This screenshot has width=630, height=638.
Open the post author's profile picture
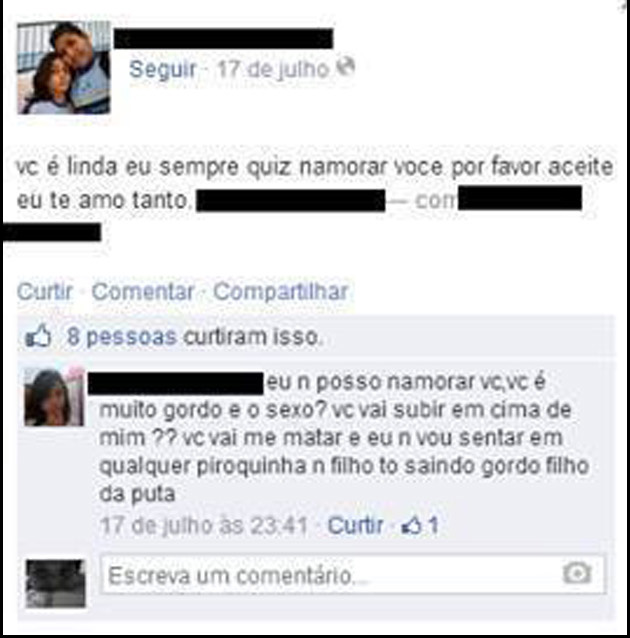tap(63, 68)
